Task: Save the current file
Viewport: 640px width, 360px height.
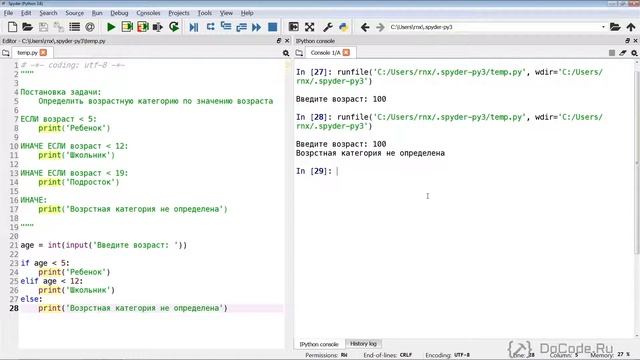Action: coord(43,27)
